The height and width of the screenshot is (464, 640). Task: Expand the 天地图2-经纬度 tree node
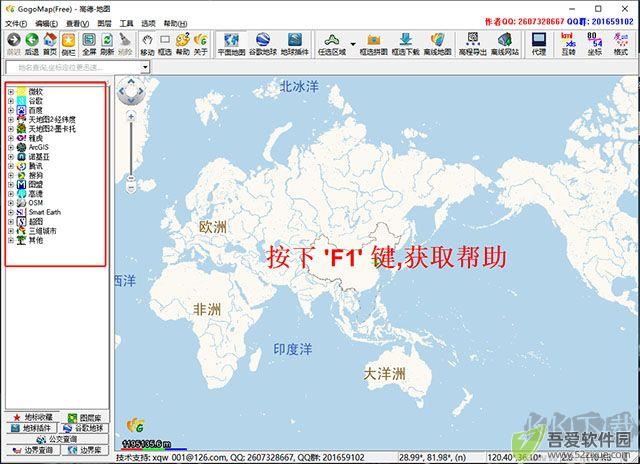(x=11, y=120)
